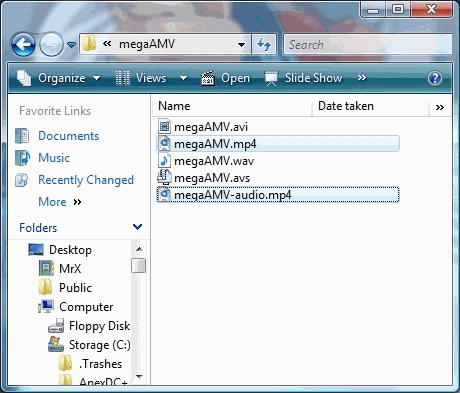This screenshot has height=393, width=460.
Task: Go back using the blue Back arrow
Action: 23,44
